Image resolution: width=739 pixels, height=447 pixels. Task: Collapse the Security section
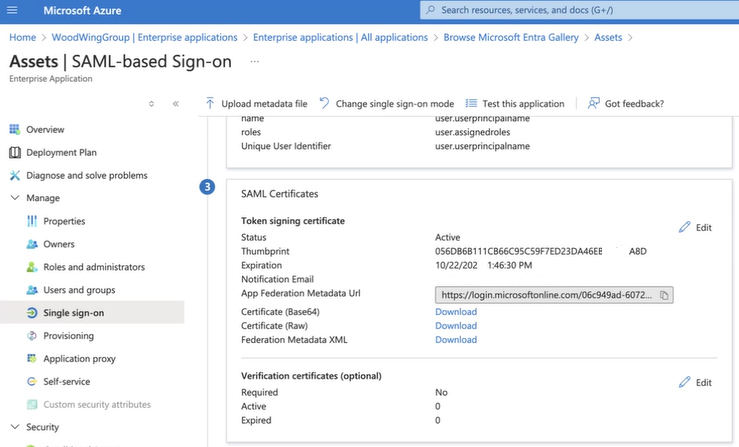click(15, 427)
